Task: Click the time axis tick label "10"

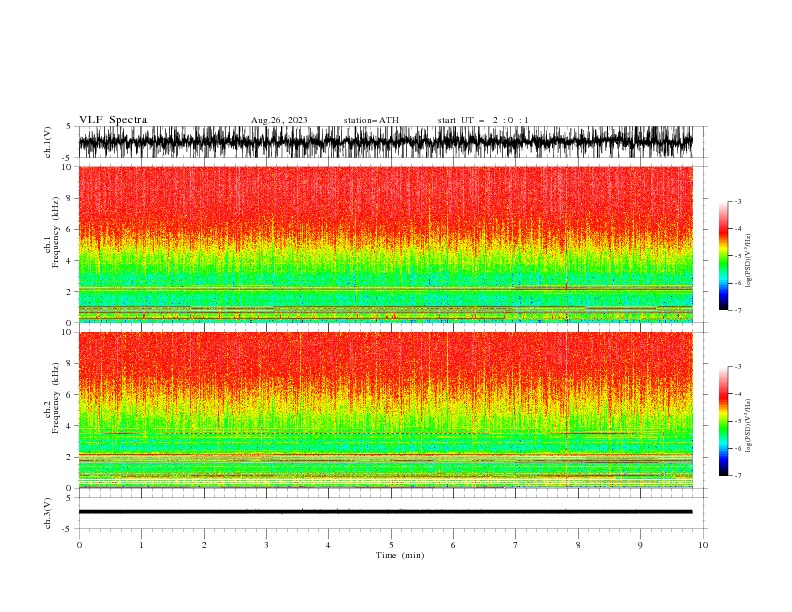Action: click(x=703, y=545)
